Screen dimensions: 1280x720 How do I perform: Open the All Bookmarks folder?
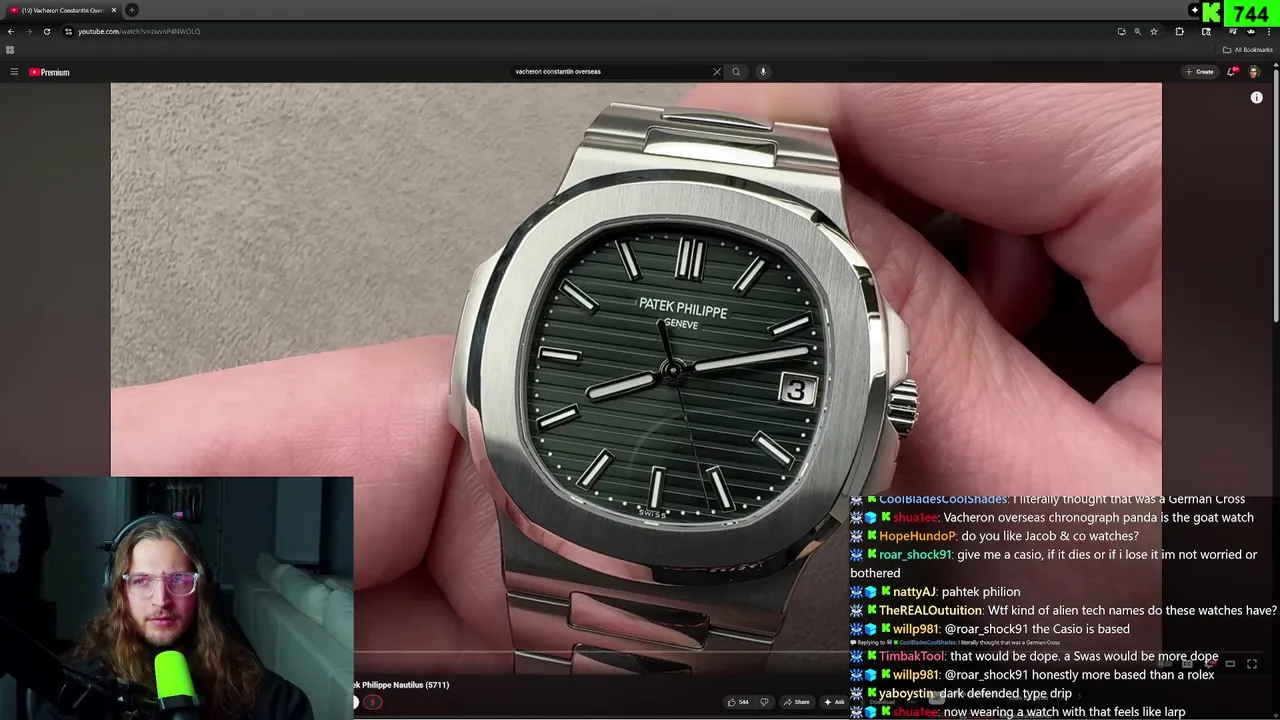pyautogui.click(x=1248, y=50)
